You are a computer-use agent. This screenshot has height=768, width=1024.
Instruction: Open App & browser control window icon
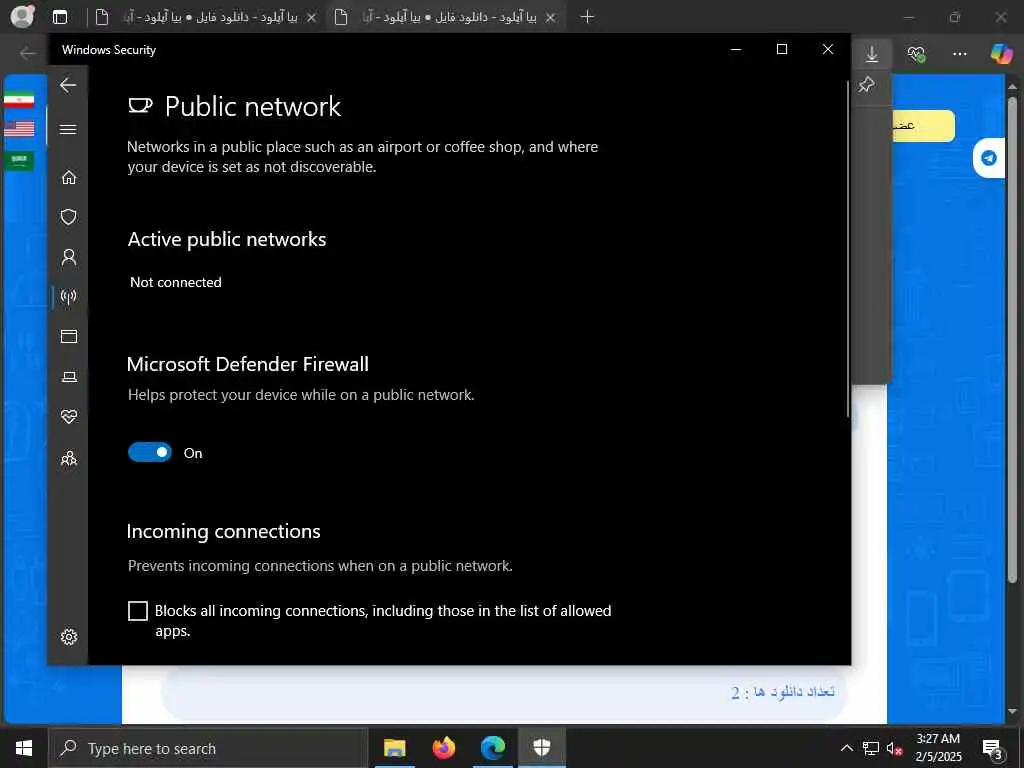pos(69,336)
